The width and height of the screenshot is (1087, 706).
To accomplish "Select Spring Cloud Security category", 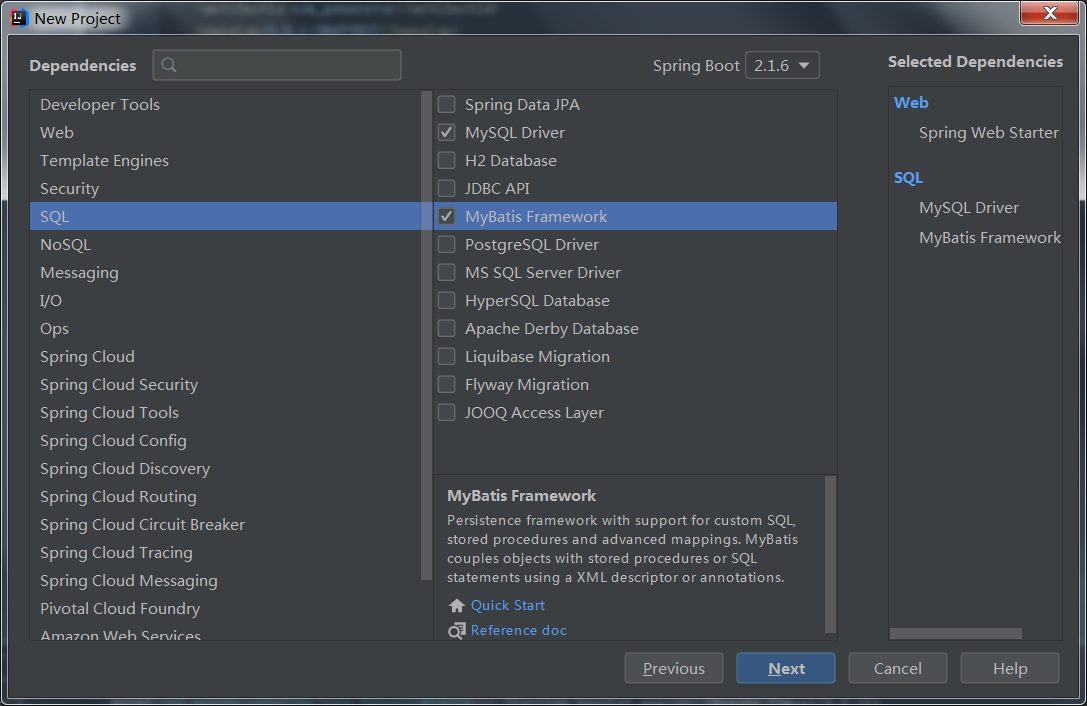I will tap(225, 384).
